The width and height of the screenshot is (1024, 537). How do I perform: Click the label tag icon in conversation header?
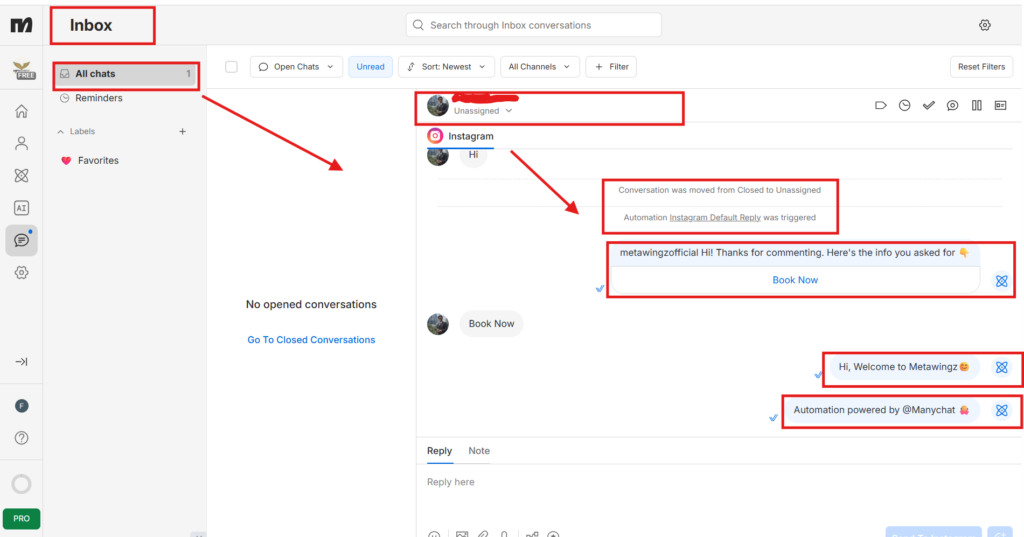pyautogui.click(x=880, y=105)
